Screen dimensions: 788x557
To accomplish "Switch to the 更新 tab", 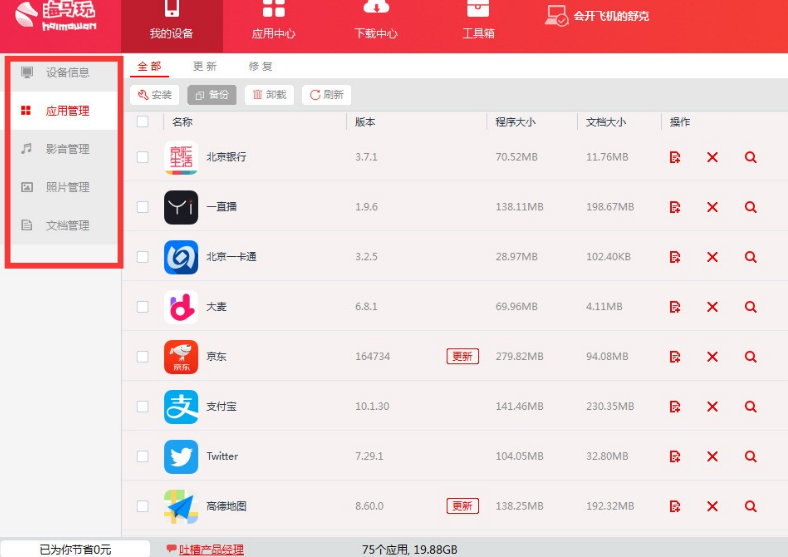I will pyautogui.click(x=204, y=66).
